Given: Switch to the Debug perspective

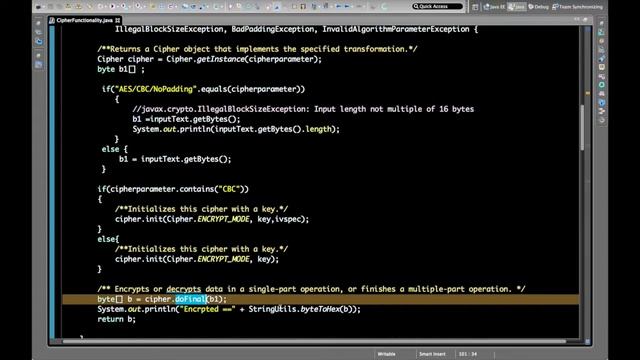Looking at the screenshot, I should 538,7.
